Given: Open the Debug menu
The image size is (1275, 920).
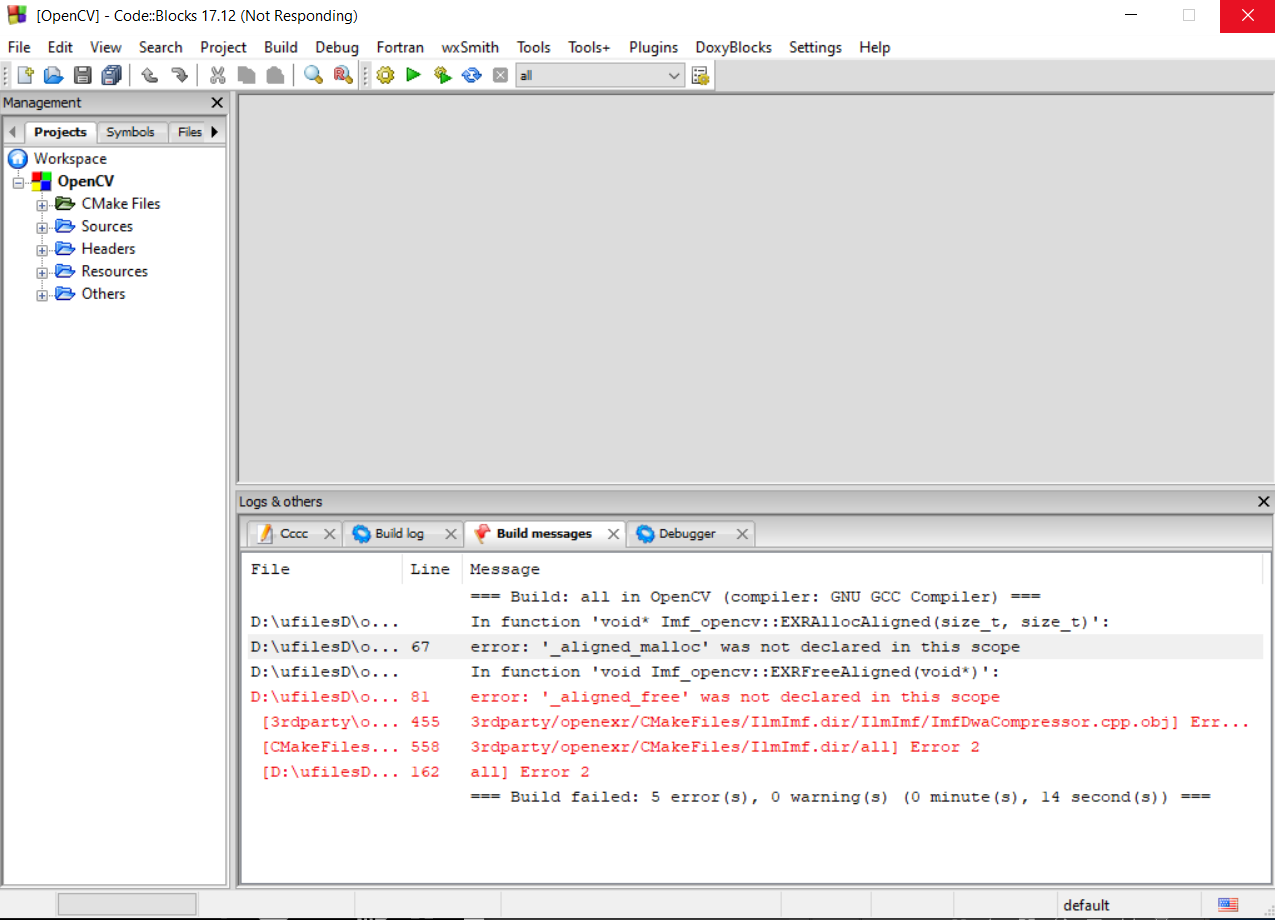Looking at the screenshot, I should pos(337,47).
